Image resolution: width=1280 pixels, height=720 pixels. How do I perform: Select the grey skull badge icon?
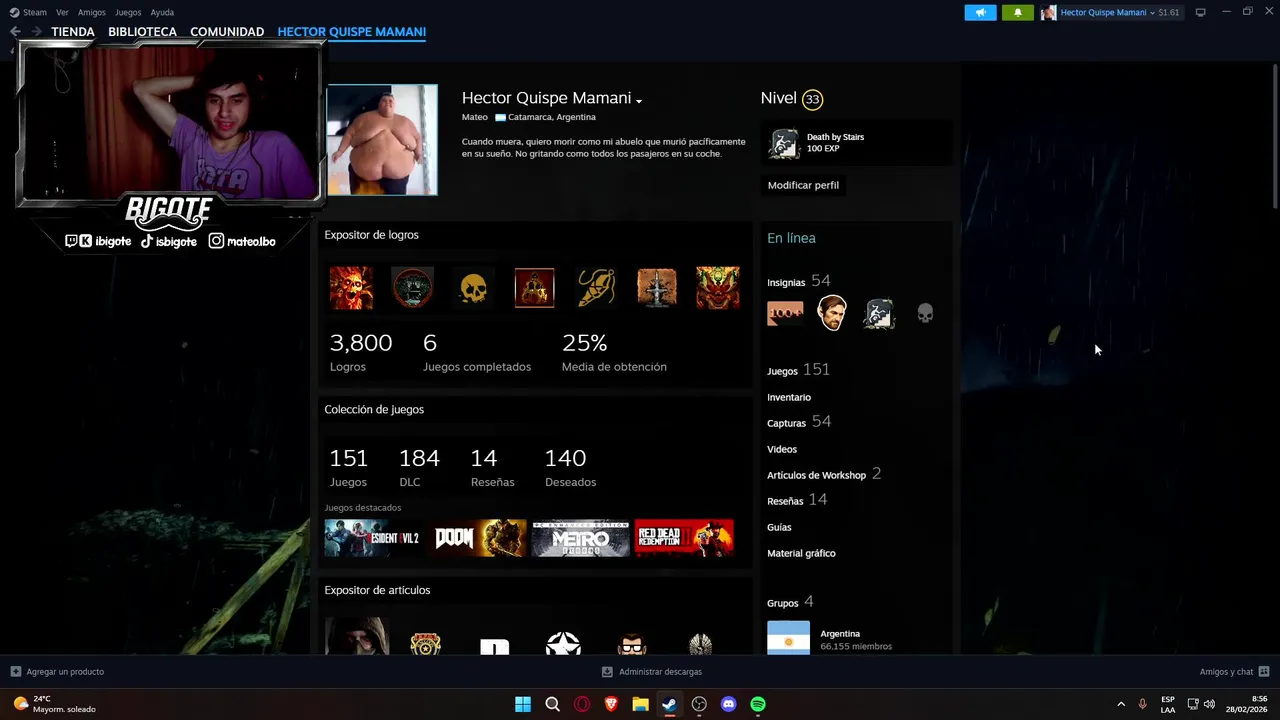click(925, 314)
